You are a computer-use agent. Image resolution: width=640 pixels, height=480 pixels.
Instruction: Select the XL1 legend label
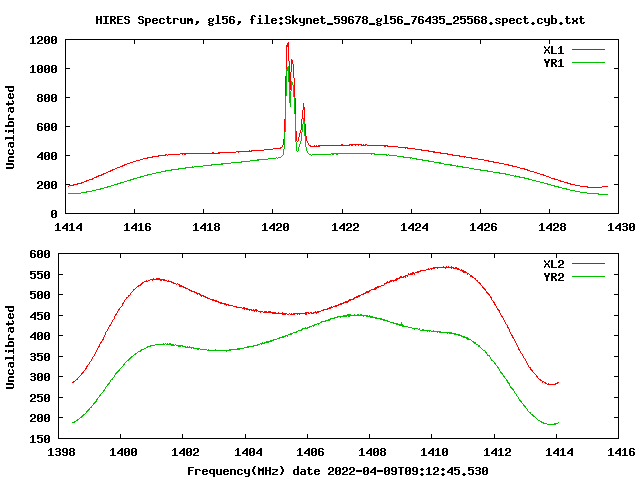click(x=553, y=50)
